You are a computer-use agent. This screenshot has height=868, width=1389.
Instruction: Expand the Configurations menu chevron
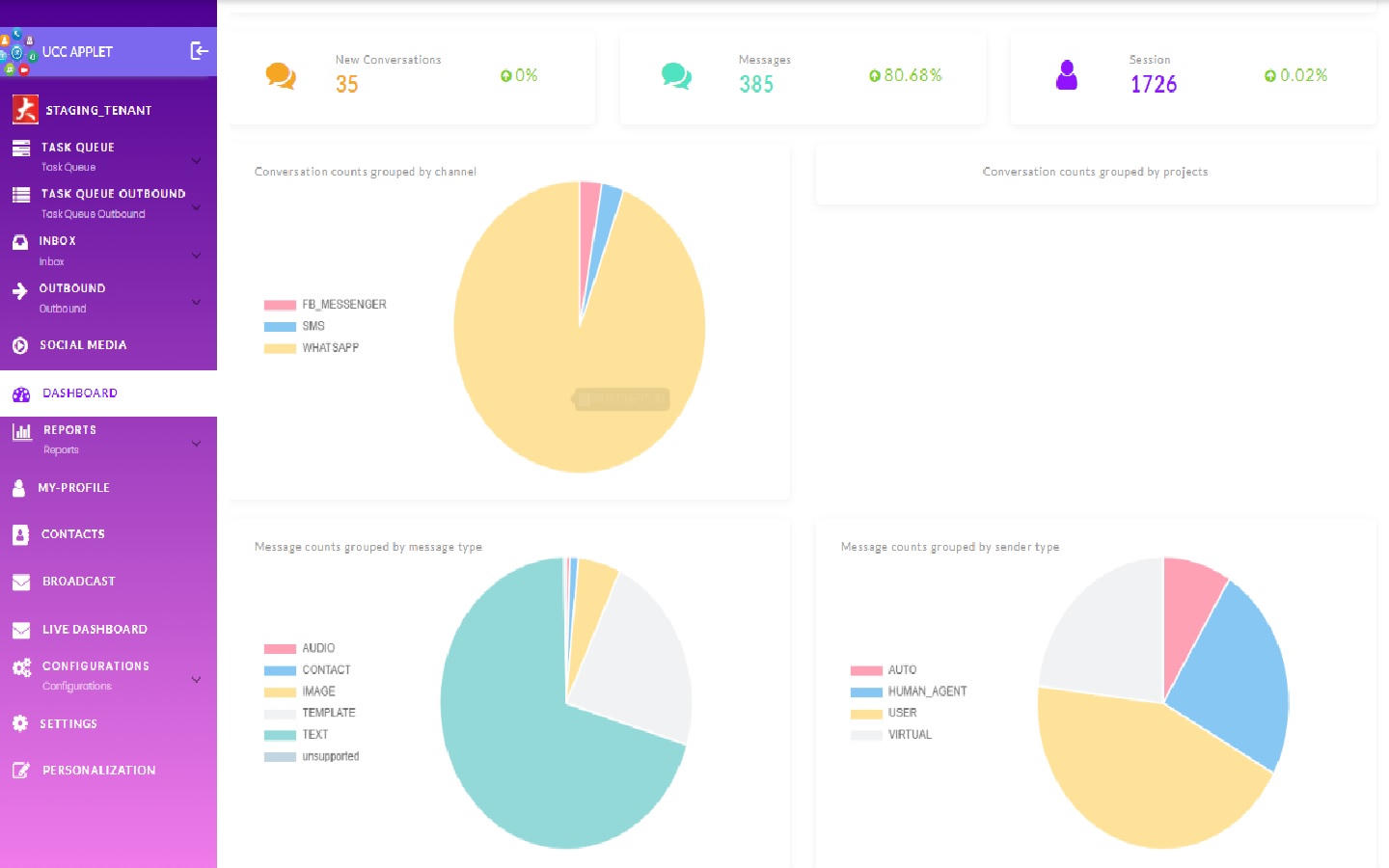[196, 679]
